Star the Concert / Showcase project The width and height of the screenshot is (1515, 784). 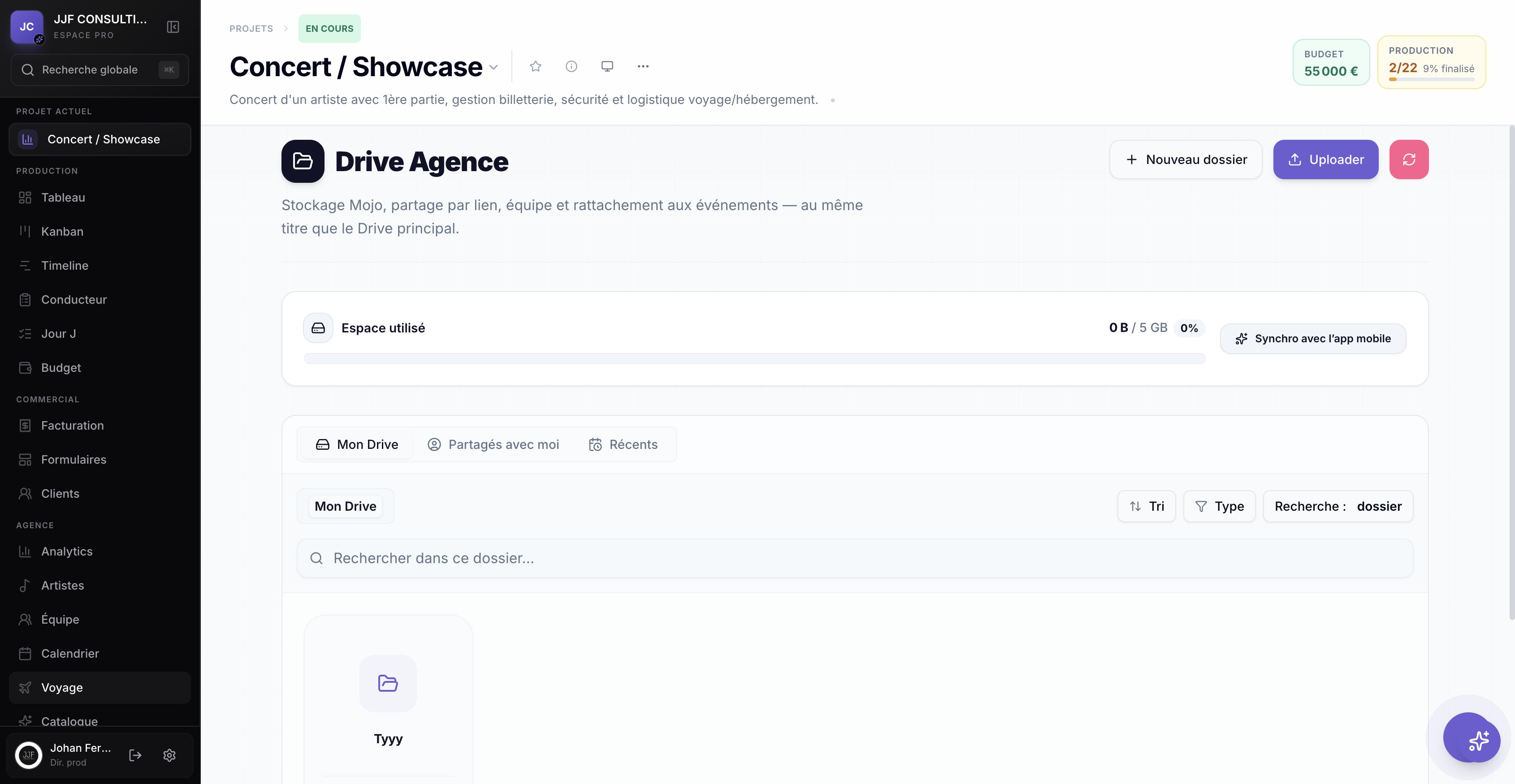coord(535,66)
